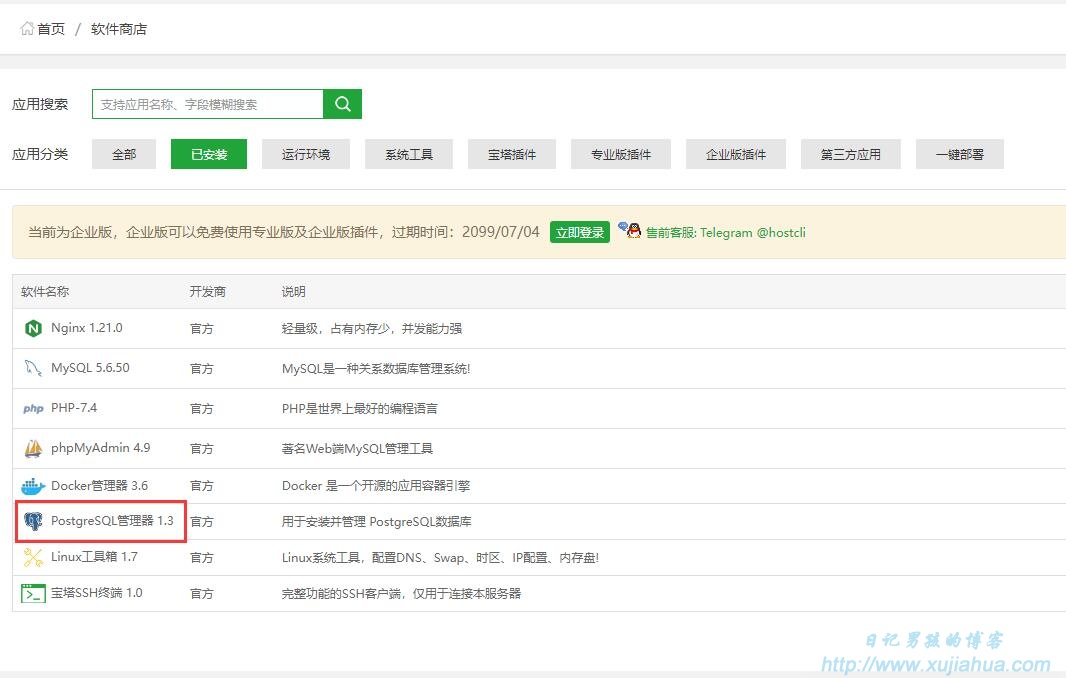
Task: Open Linux工具箱 1.7
Action: point(94,557)
